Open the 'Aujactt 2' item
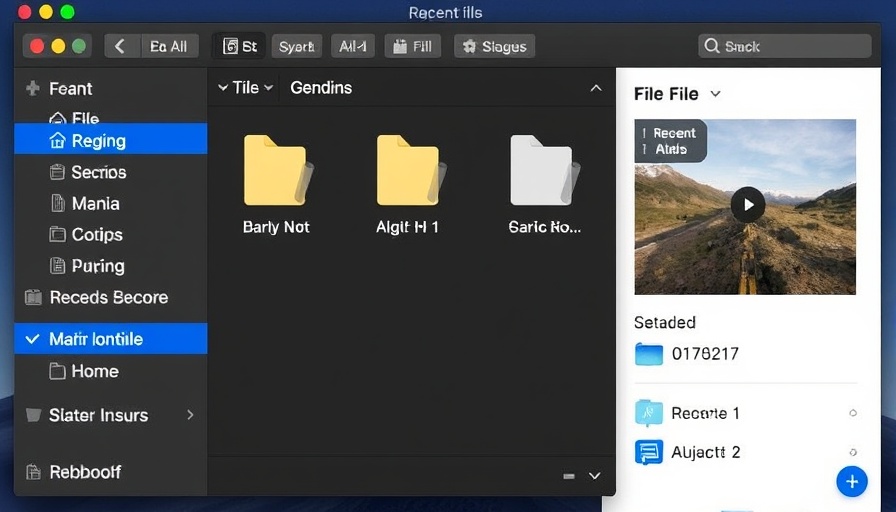Image resolution: width=896 pixels, height=512 pixels. (746, 452)
